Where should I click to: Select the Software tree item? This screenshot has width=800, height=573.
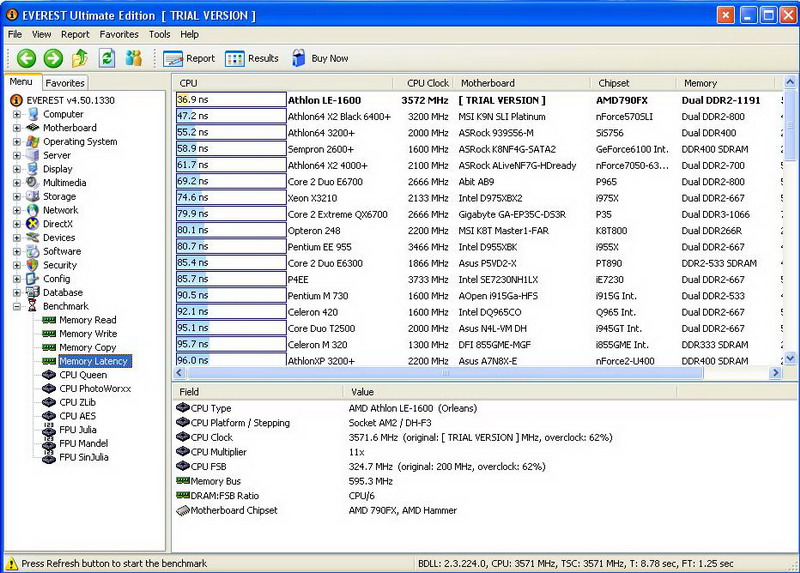(62, 252)
